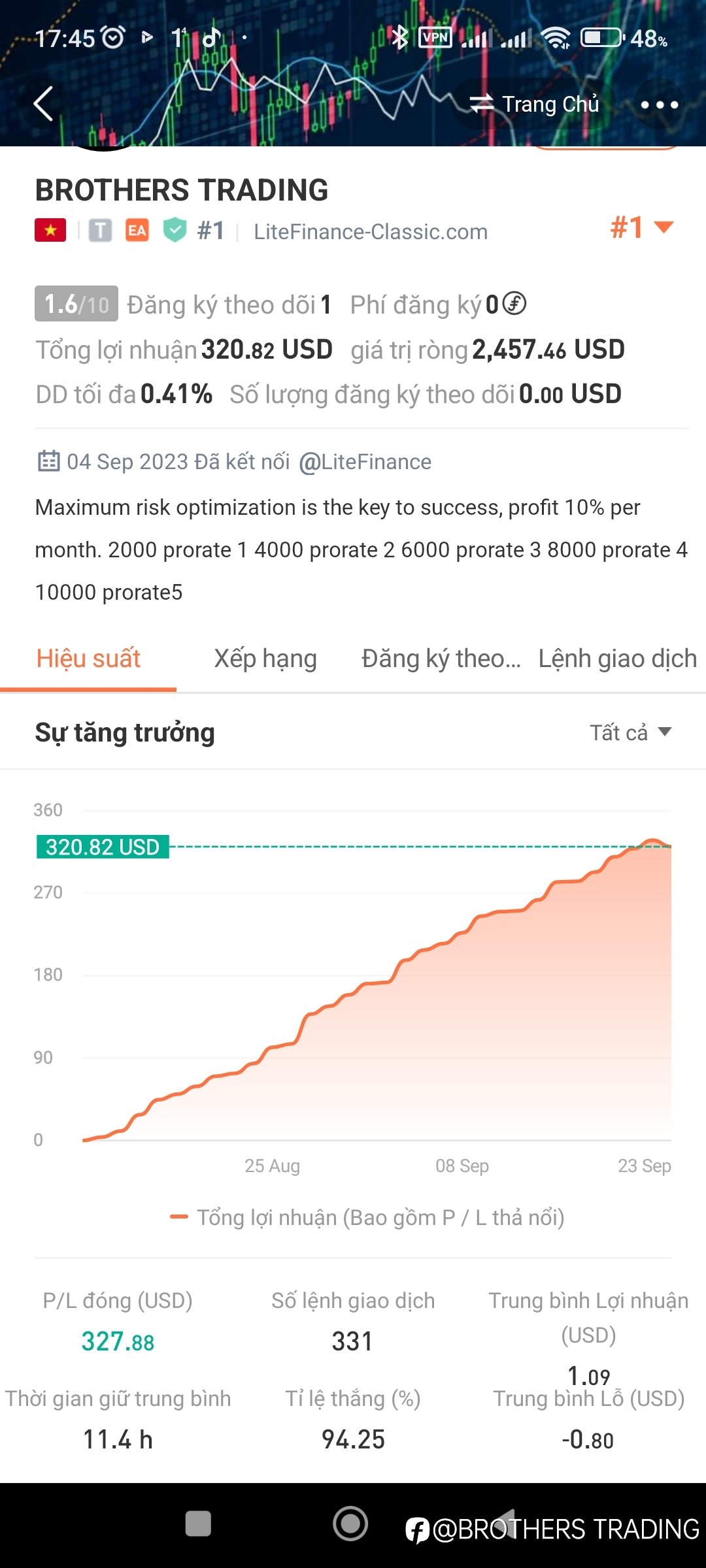Tap the Trang Chủ switch button

(x=535, y=104)
